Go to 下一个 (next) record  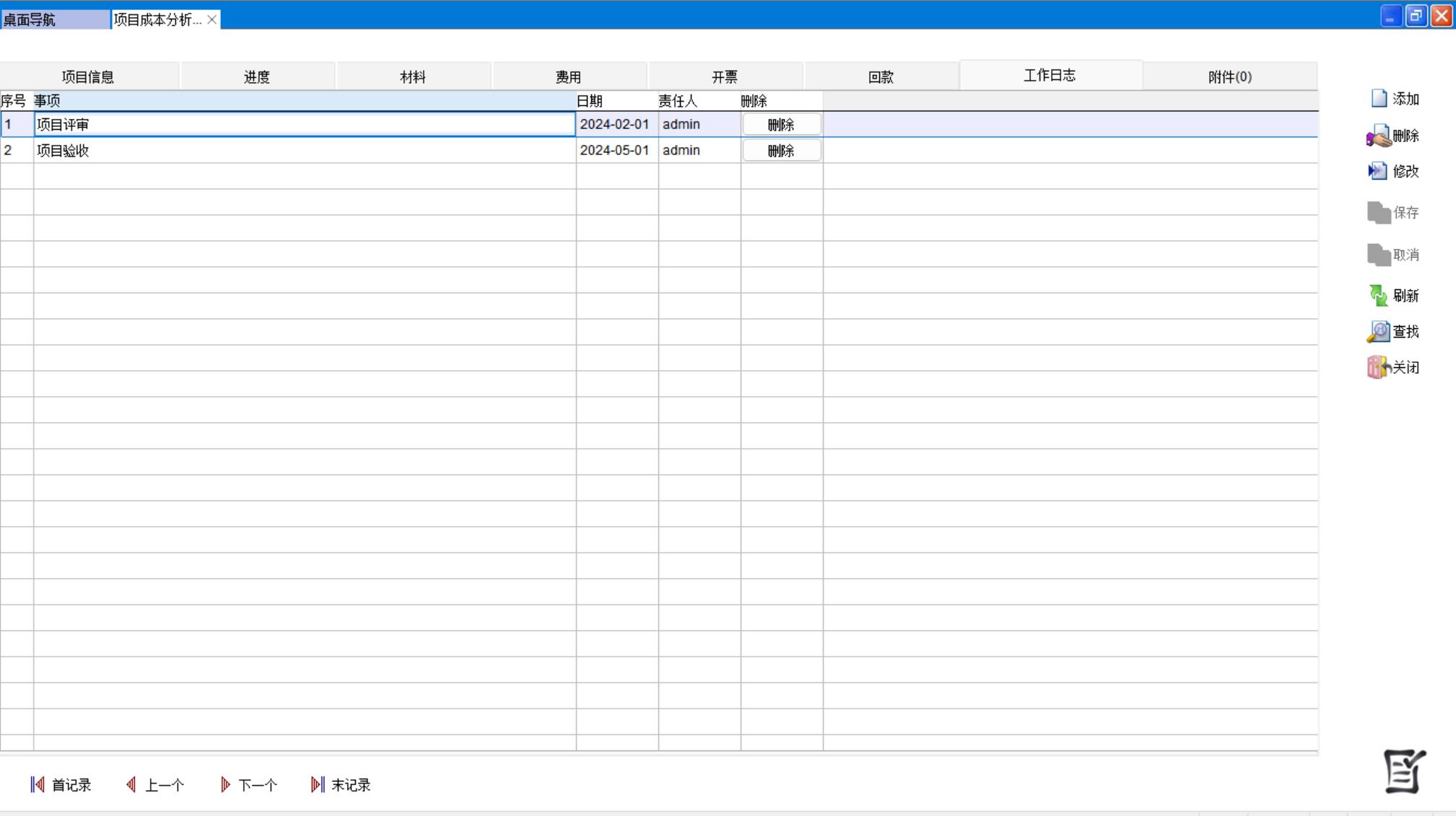point(248,785)
